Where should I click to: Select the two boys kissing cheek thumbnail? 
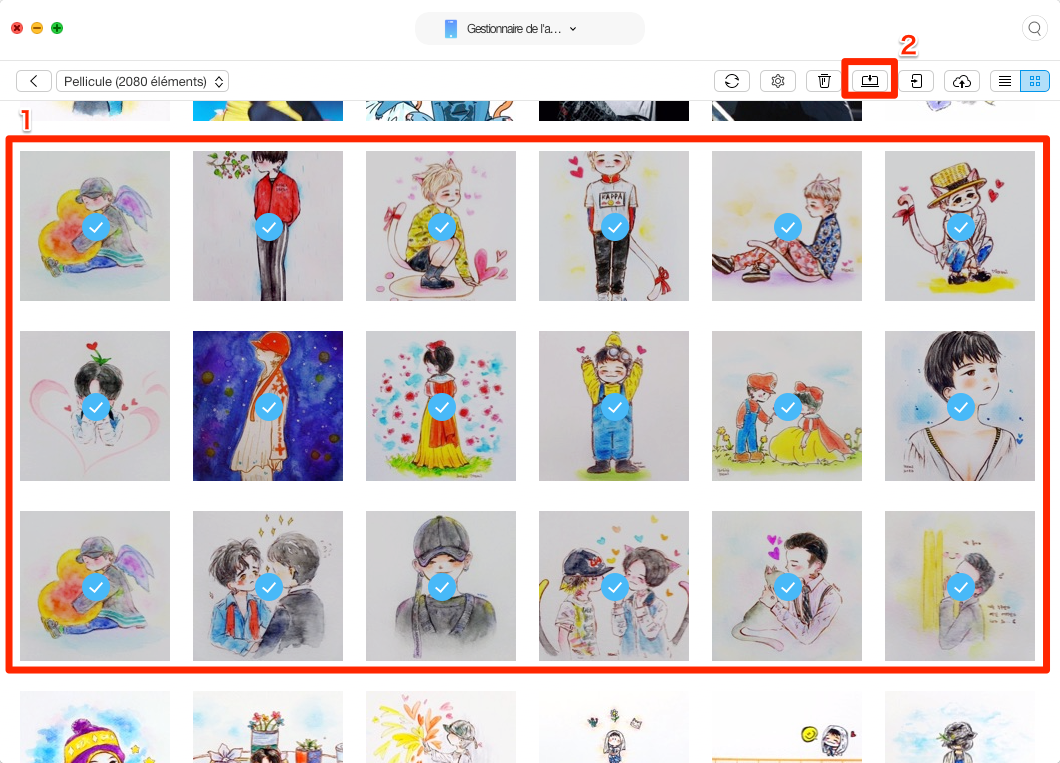coord(268,586)
